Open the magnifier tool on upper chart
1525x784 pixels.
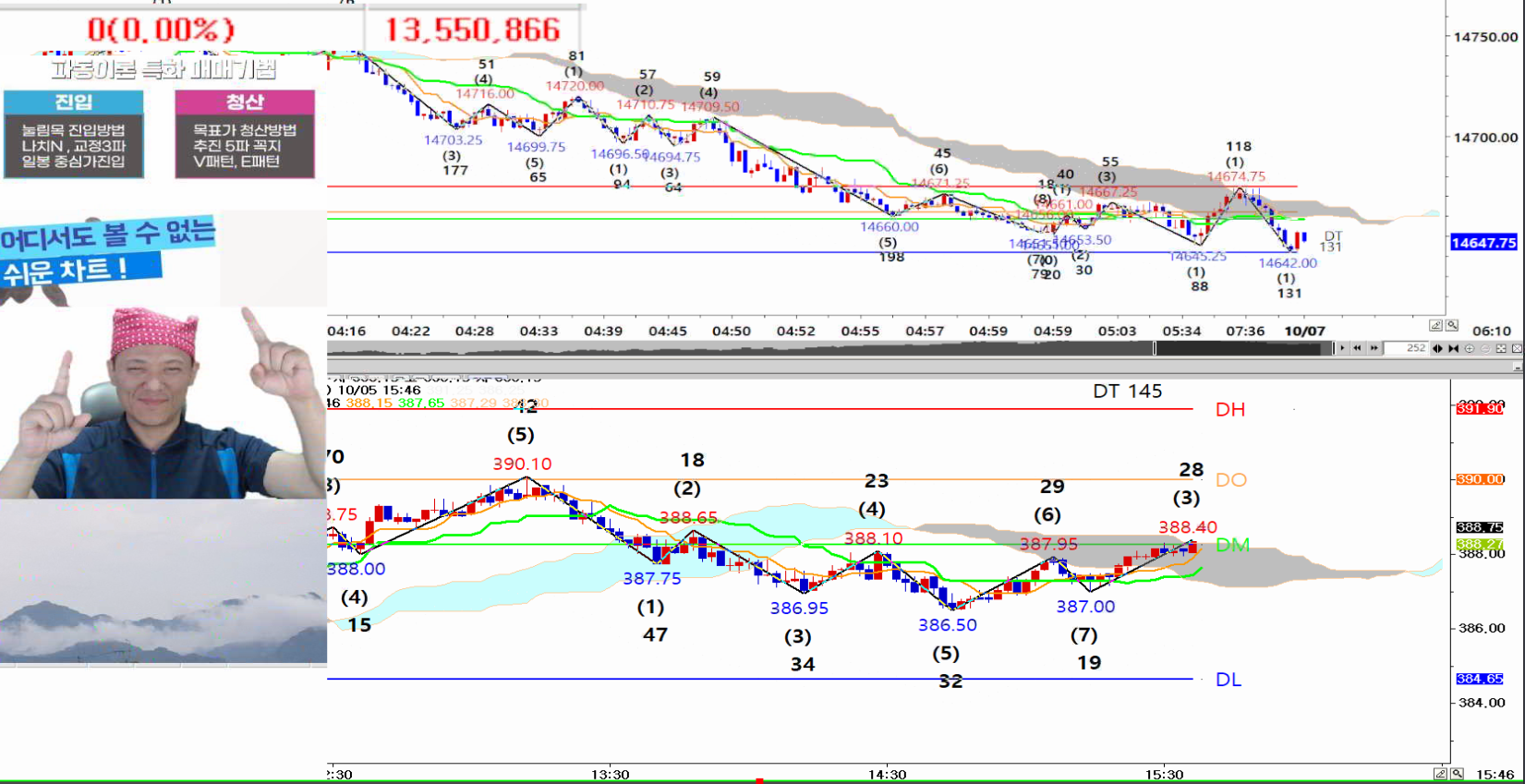coord(1452,326)
